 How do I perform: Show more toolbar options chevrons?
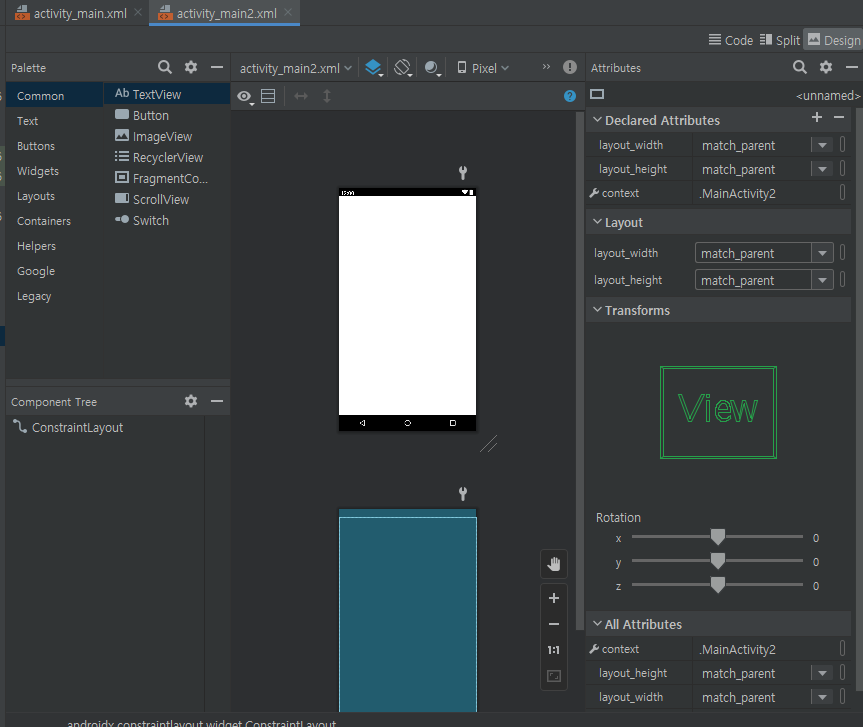pos(546,67)
